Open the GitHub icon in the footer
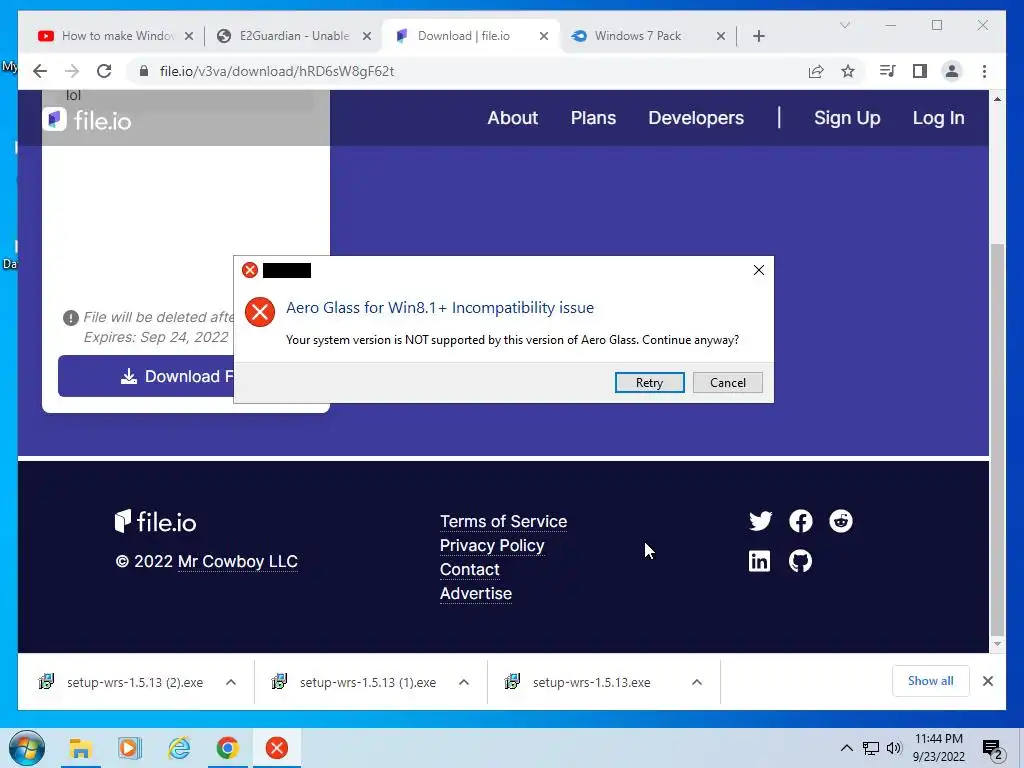1024x768 pixels. click(801, 561)
